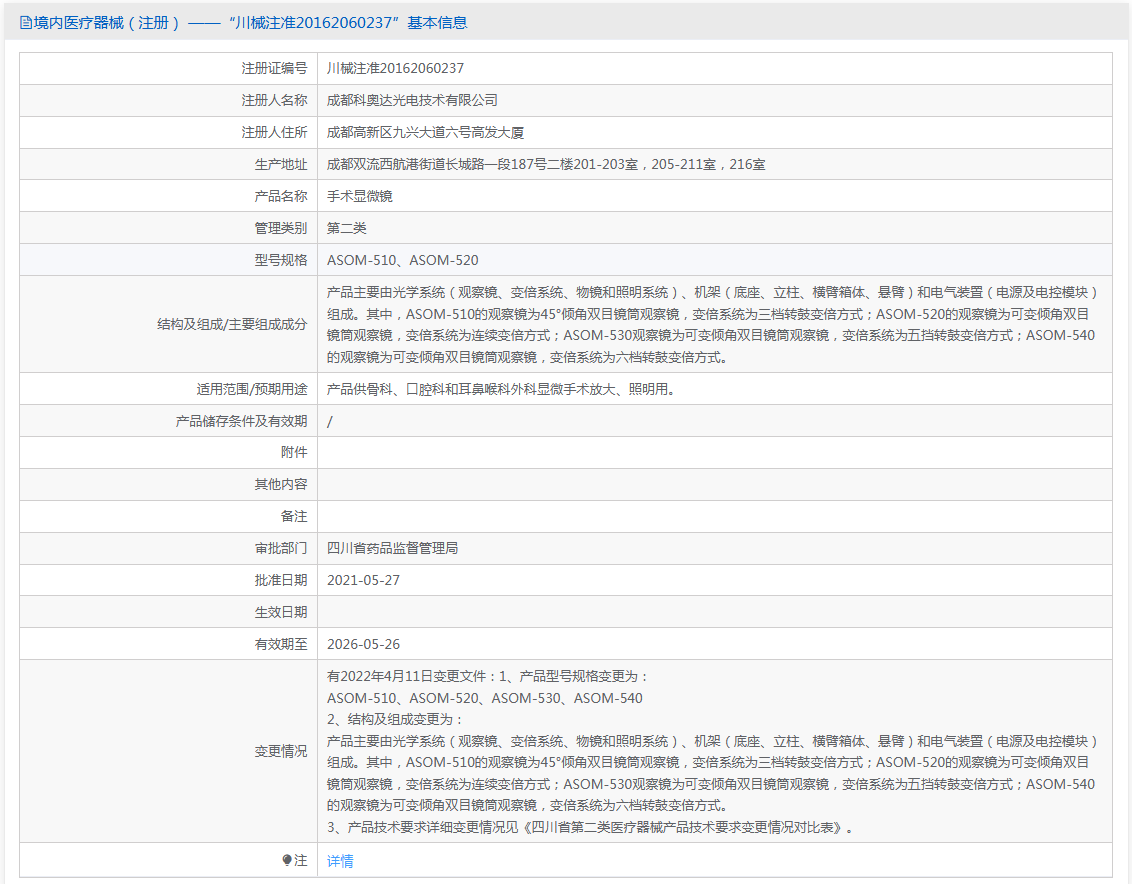Click the 有效期至 row label

point(281,644)
